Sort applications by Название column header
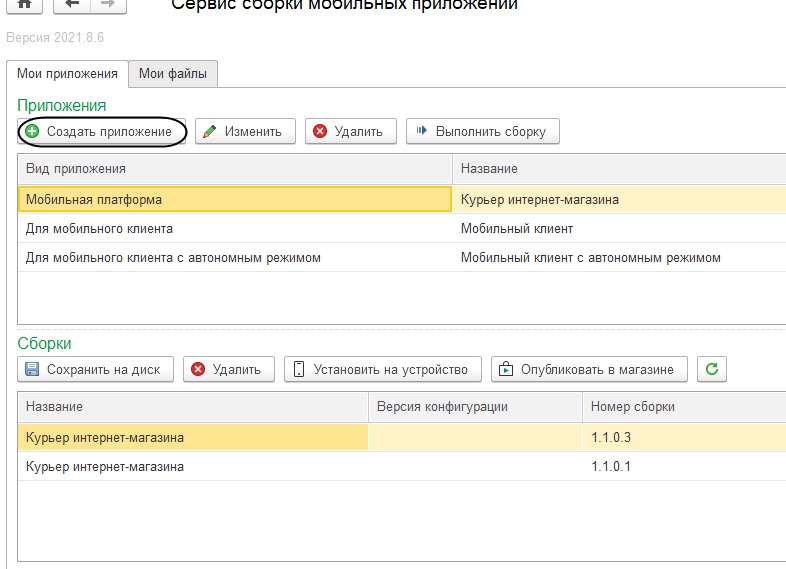786x569 pixels. (x=619, y=169)
